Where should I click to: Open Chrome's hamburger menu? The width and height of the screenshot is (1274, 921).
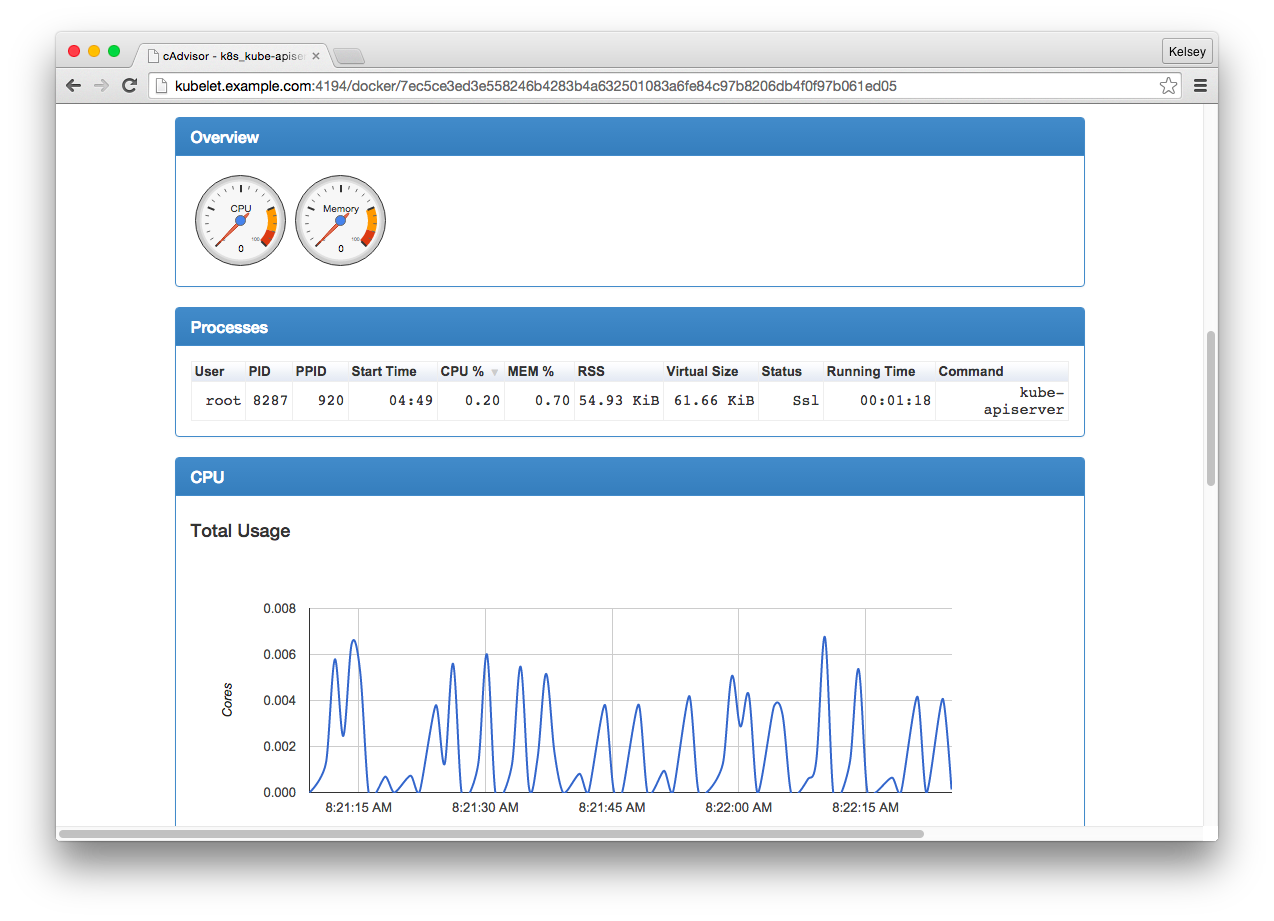pos(1200,85)
